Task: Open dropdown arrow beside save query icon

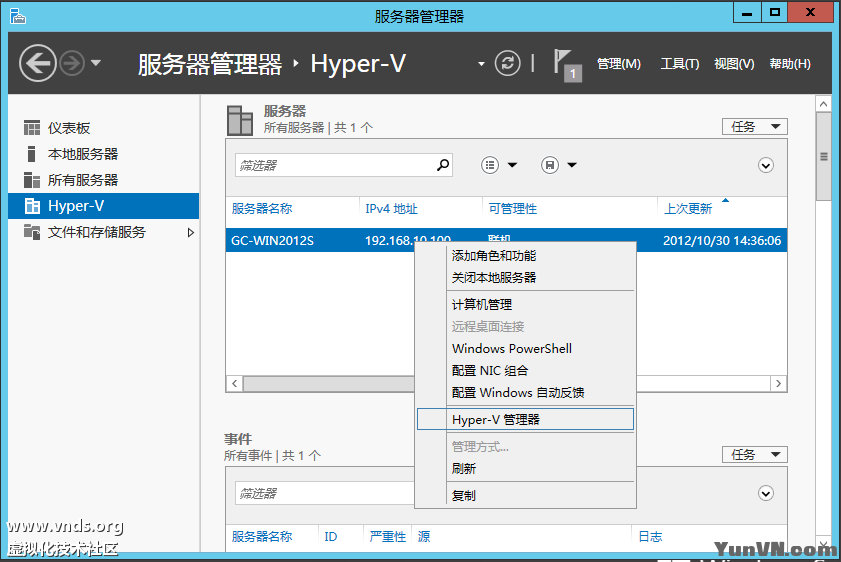Action: coord(572,165)
